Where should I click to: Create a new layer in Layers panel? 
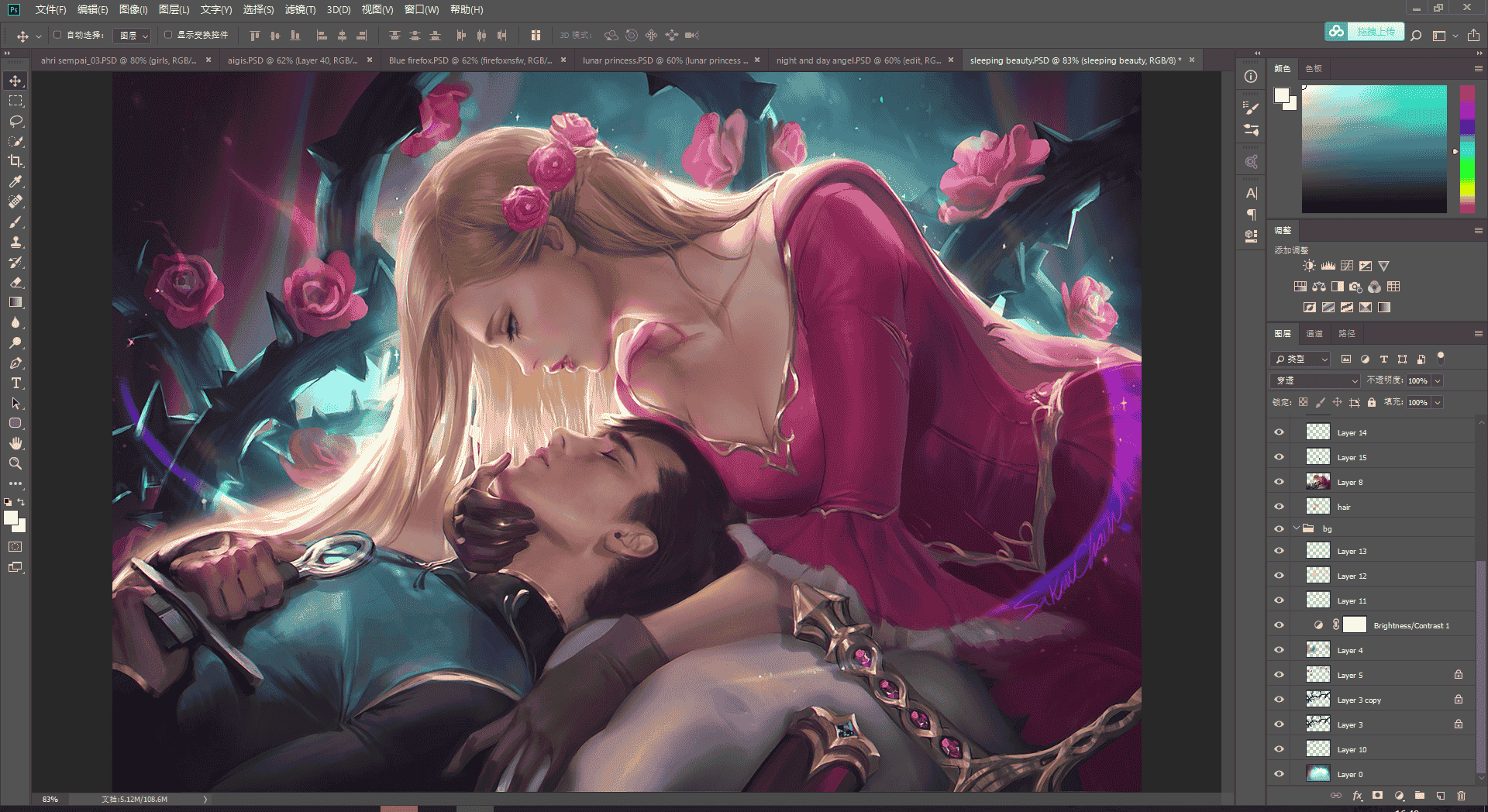1441,796
